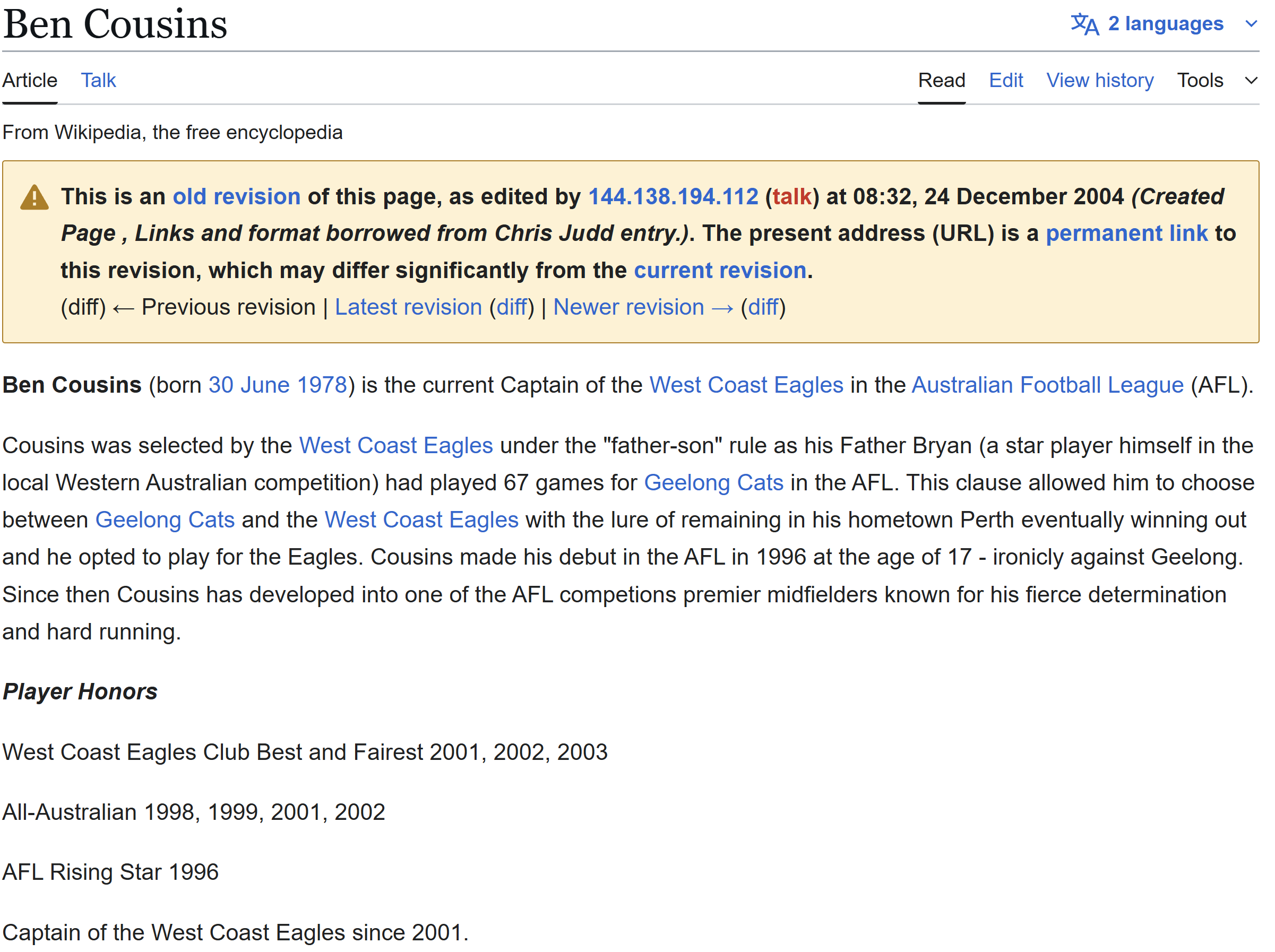Viewport: 1275px width, 952px height.
Task: Open the Tools dropdown menu
Action: pos(1200,80)
